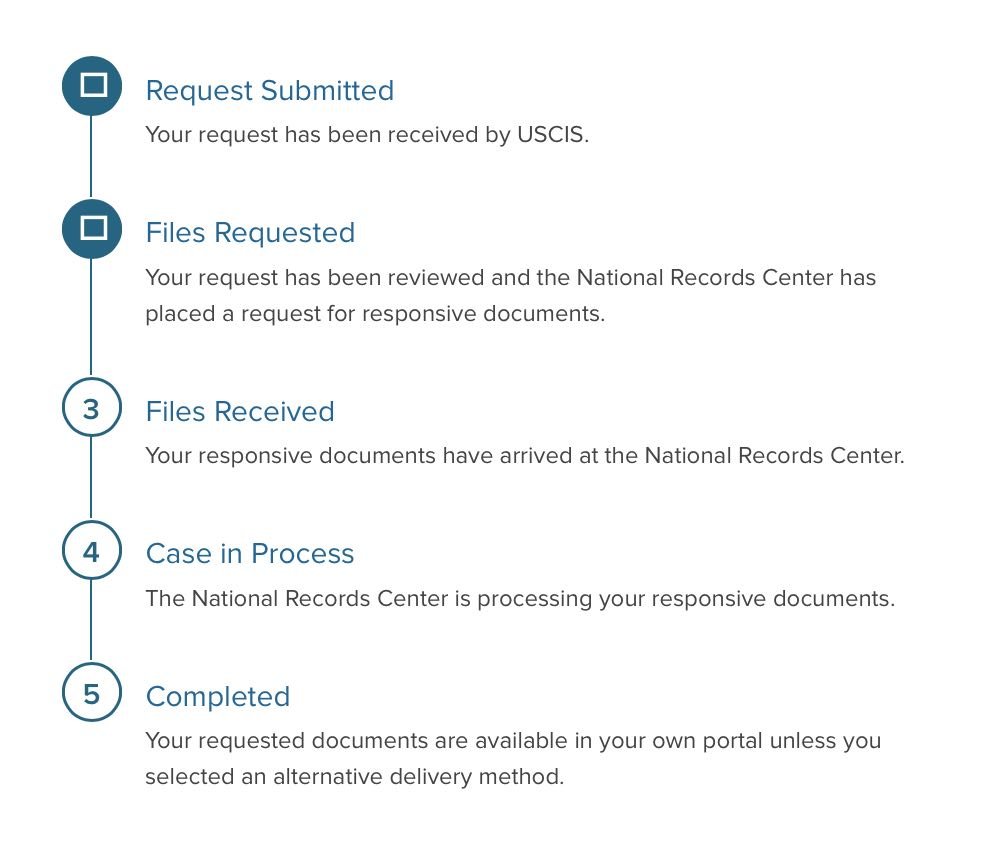Image resolution: width=1006 pixels, height=844 pixels.
Task: Click the Case in Process heading
Action: [x=250, y=553]
